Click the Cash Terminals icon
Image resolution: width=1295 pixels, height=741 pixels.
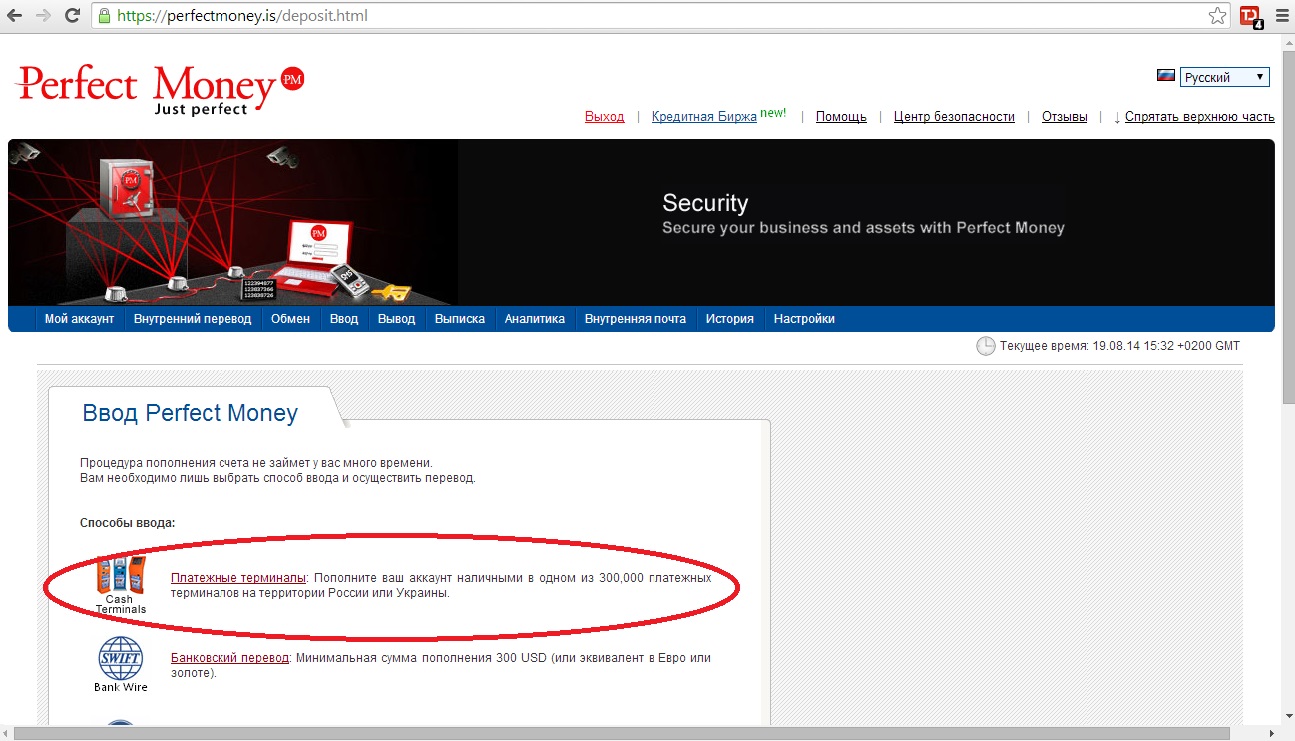point(121,585)
